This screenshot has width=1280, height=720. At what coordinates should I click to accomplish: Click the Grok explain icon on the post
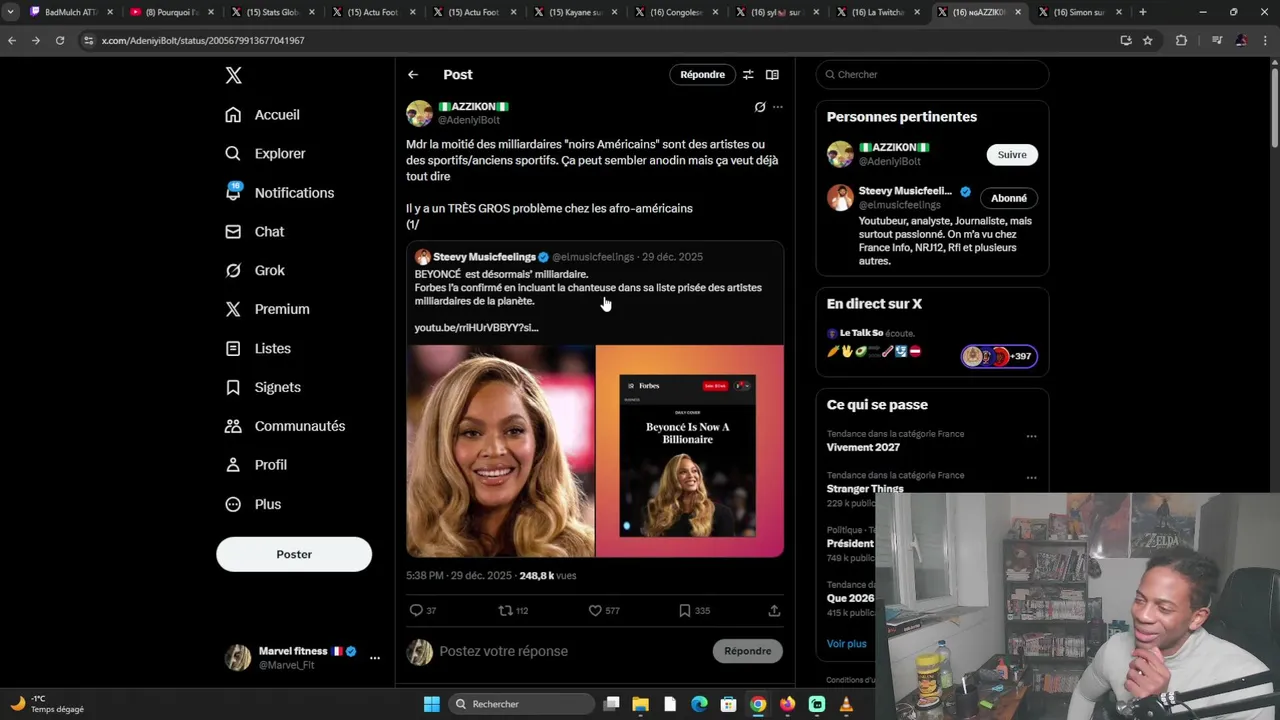(760, 107)
